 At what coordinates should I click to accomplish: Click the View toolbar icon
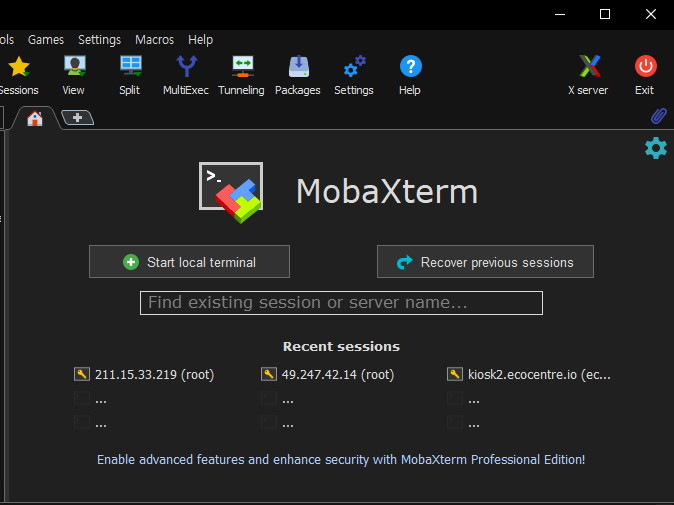74,66
